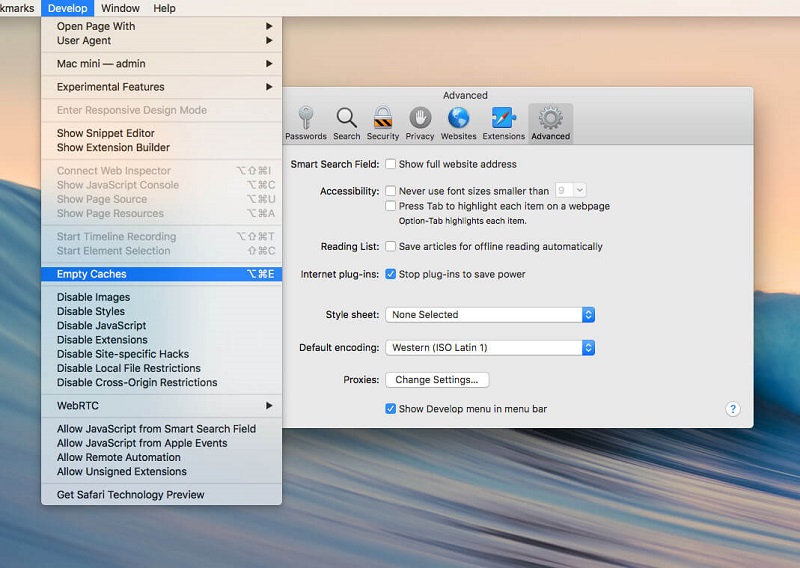Select Disable Images

click(x=161, y=297)
